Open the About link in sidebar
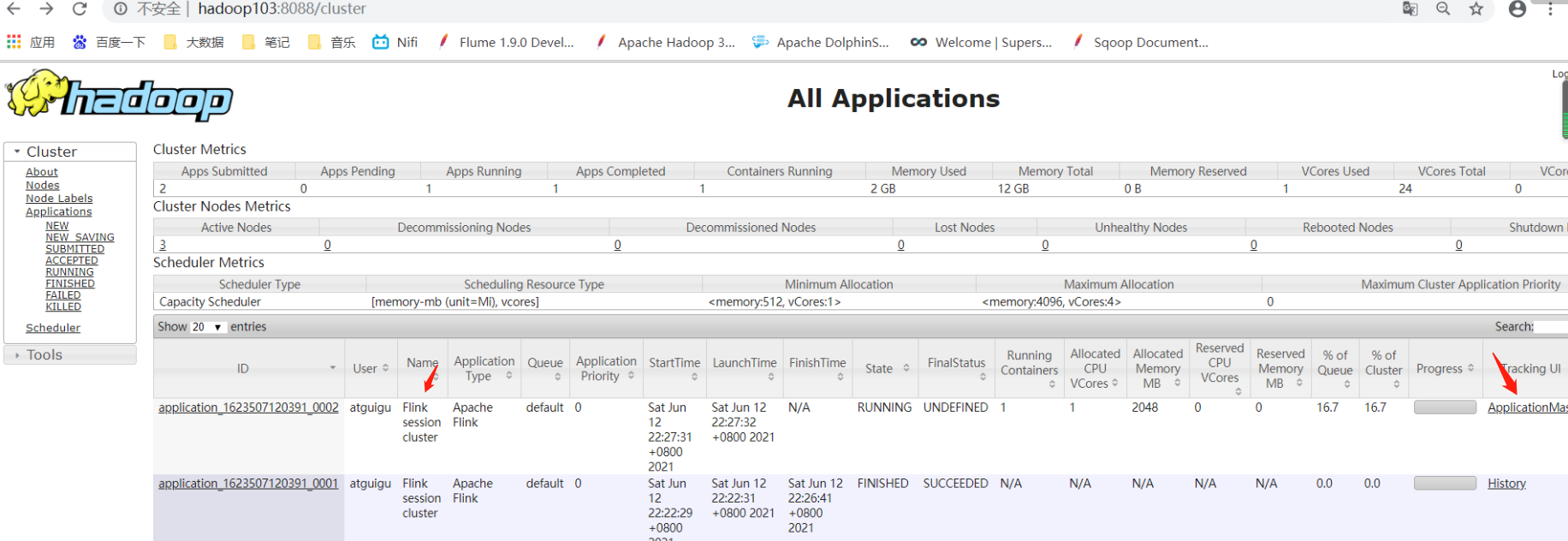The height and width of the screenshot is (541, 1568). 42,172
